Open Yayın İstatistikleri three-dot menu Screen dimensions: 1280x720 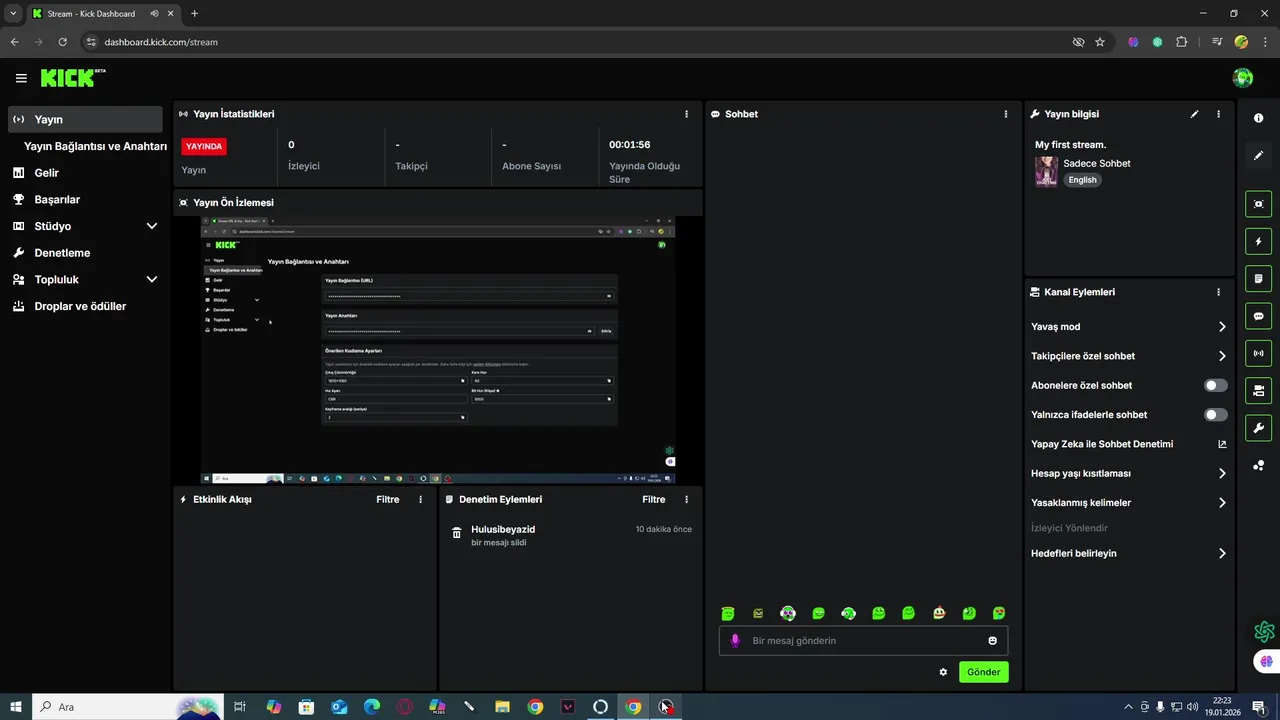pyautogui.click(x=686, y=114)
